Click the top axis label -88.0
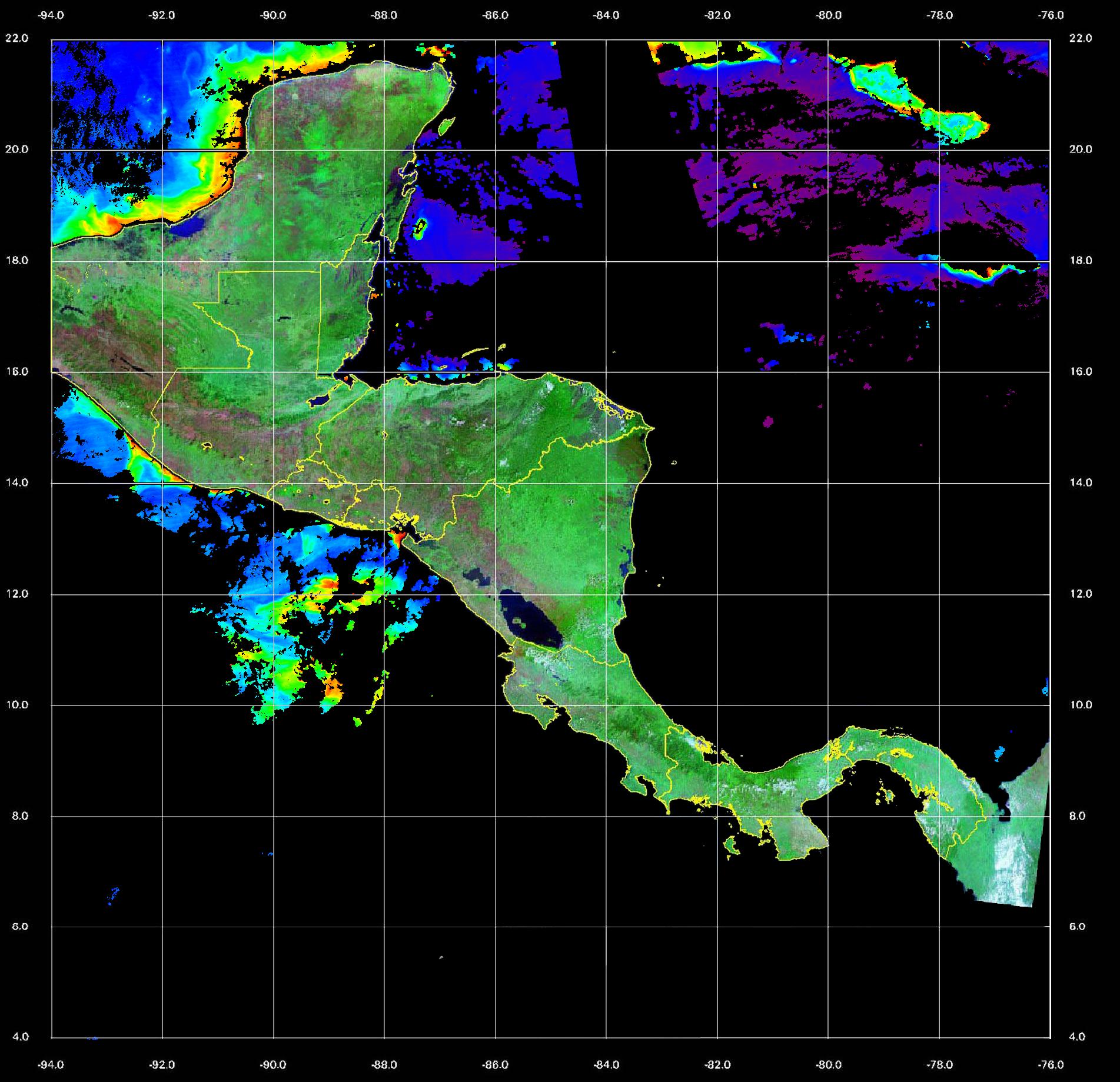 point(384,15)
